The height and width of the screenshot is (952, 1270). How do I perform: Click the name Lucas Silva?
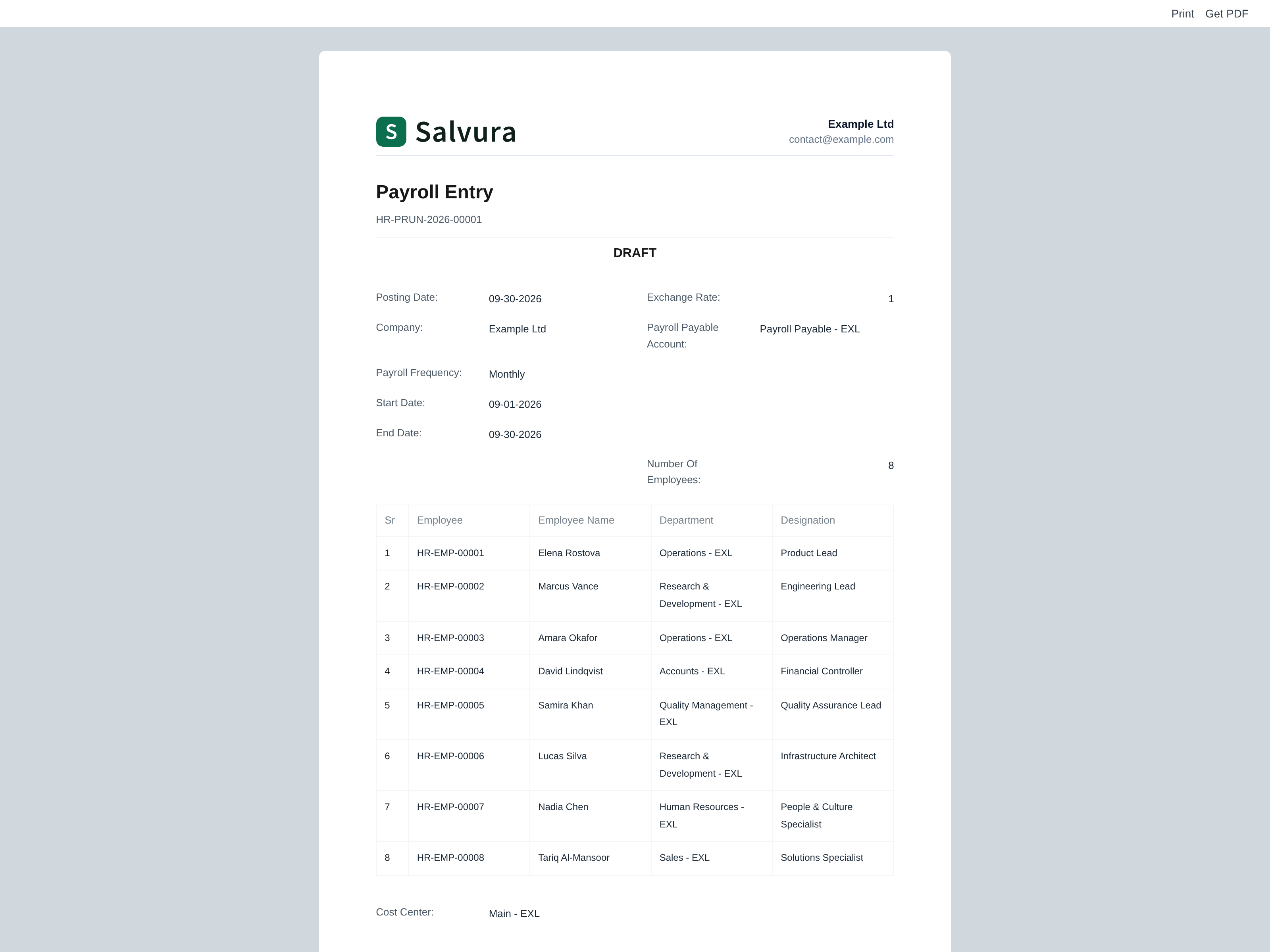click(562, 756)
